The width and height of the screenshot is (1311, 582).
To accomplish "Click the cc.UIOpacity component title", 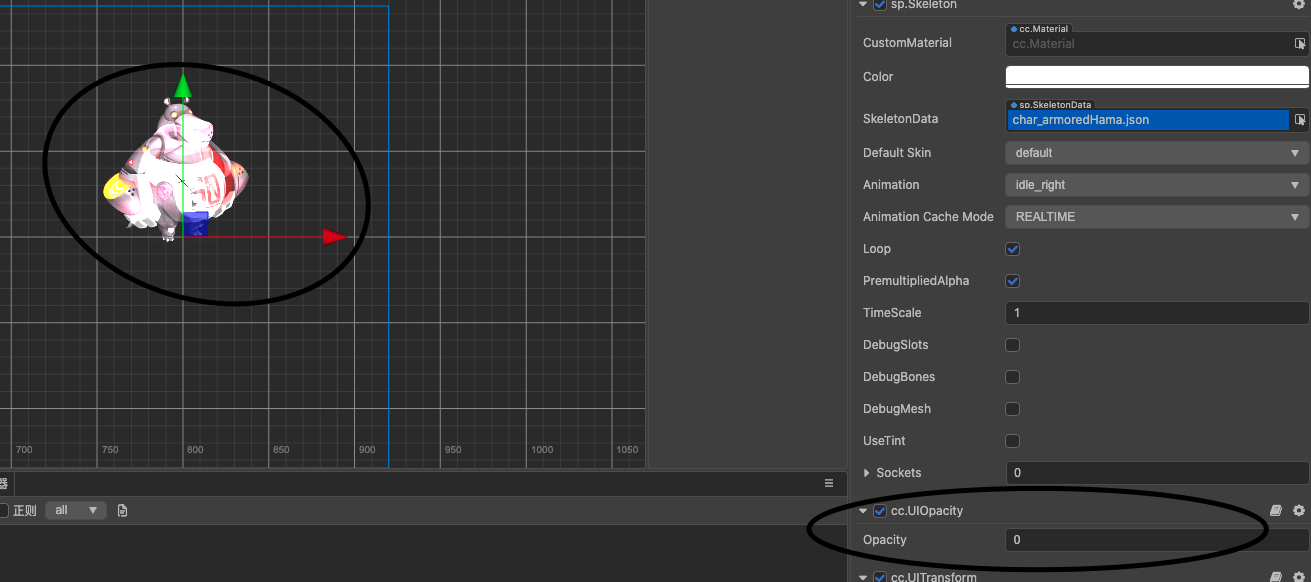I will pyautogui.click(x=927, y=511).
